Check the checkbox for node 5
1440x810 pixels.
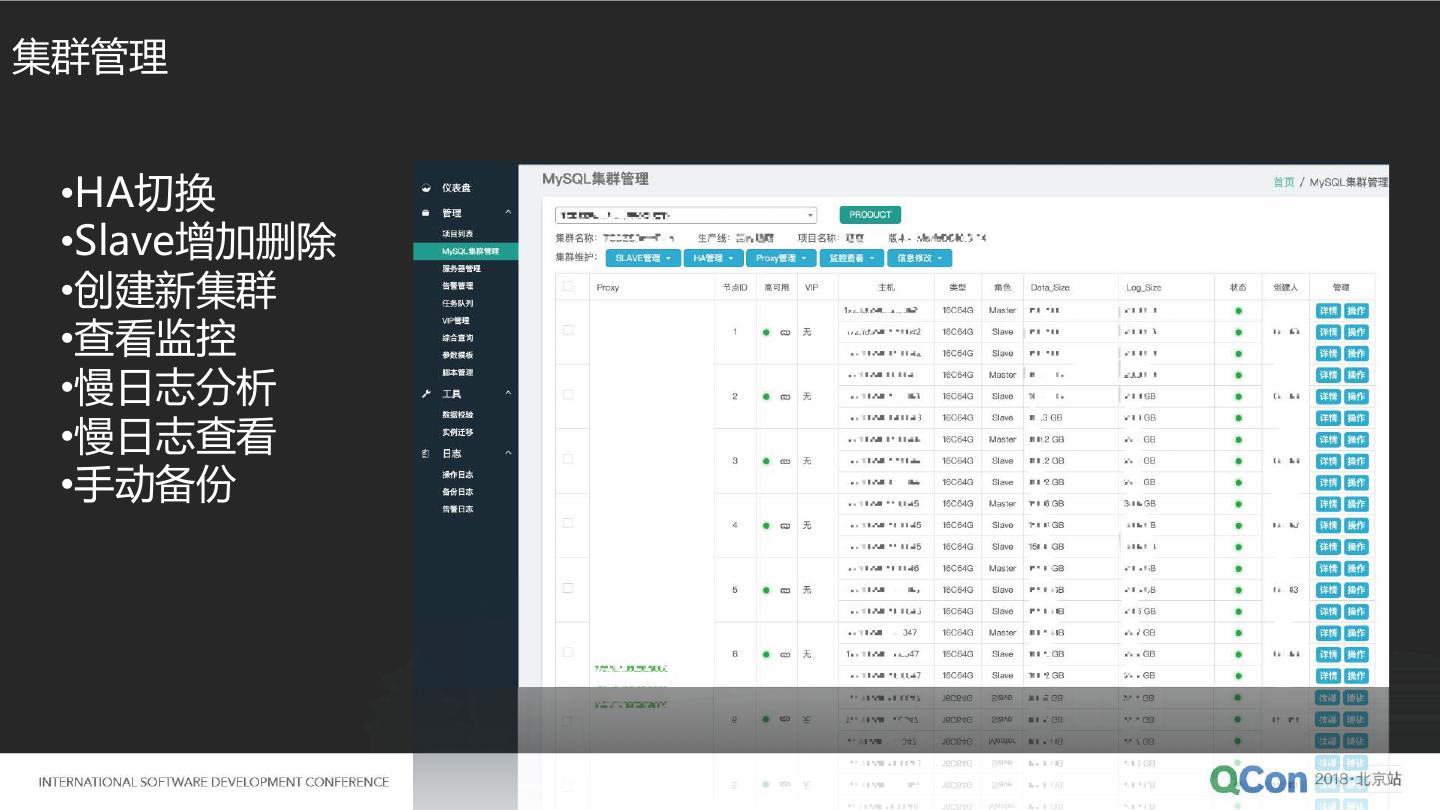568,588
